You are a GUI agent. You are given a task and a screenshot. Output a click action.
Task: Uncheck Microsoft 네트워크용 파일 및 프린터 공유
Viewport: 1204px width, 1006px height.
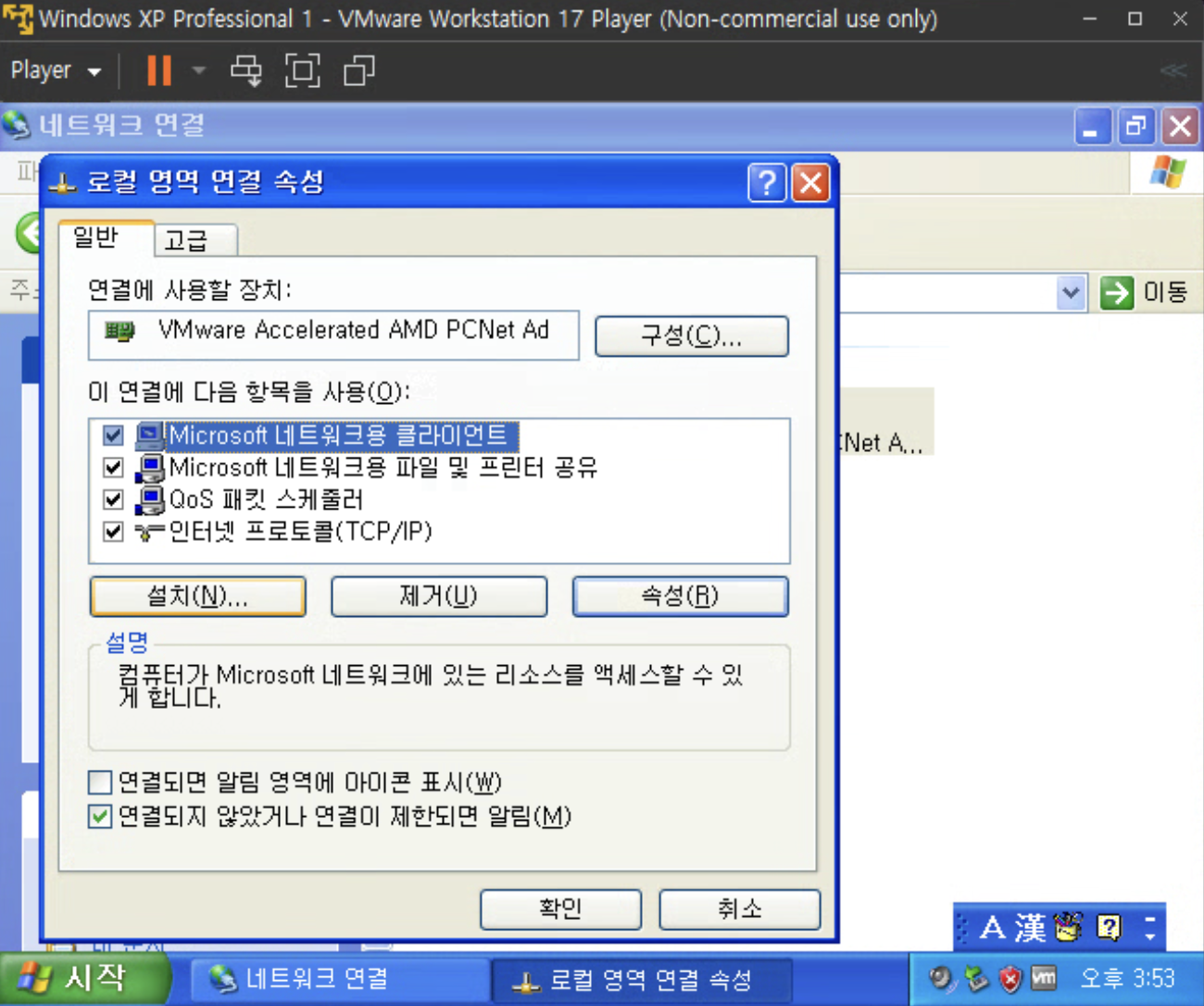point(113,468)
